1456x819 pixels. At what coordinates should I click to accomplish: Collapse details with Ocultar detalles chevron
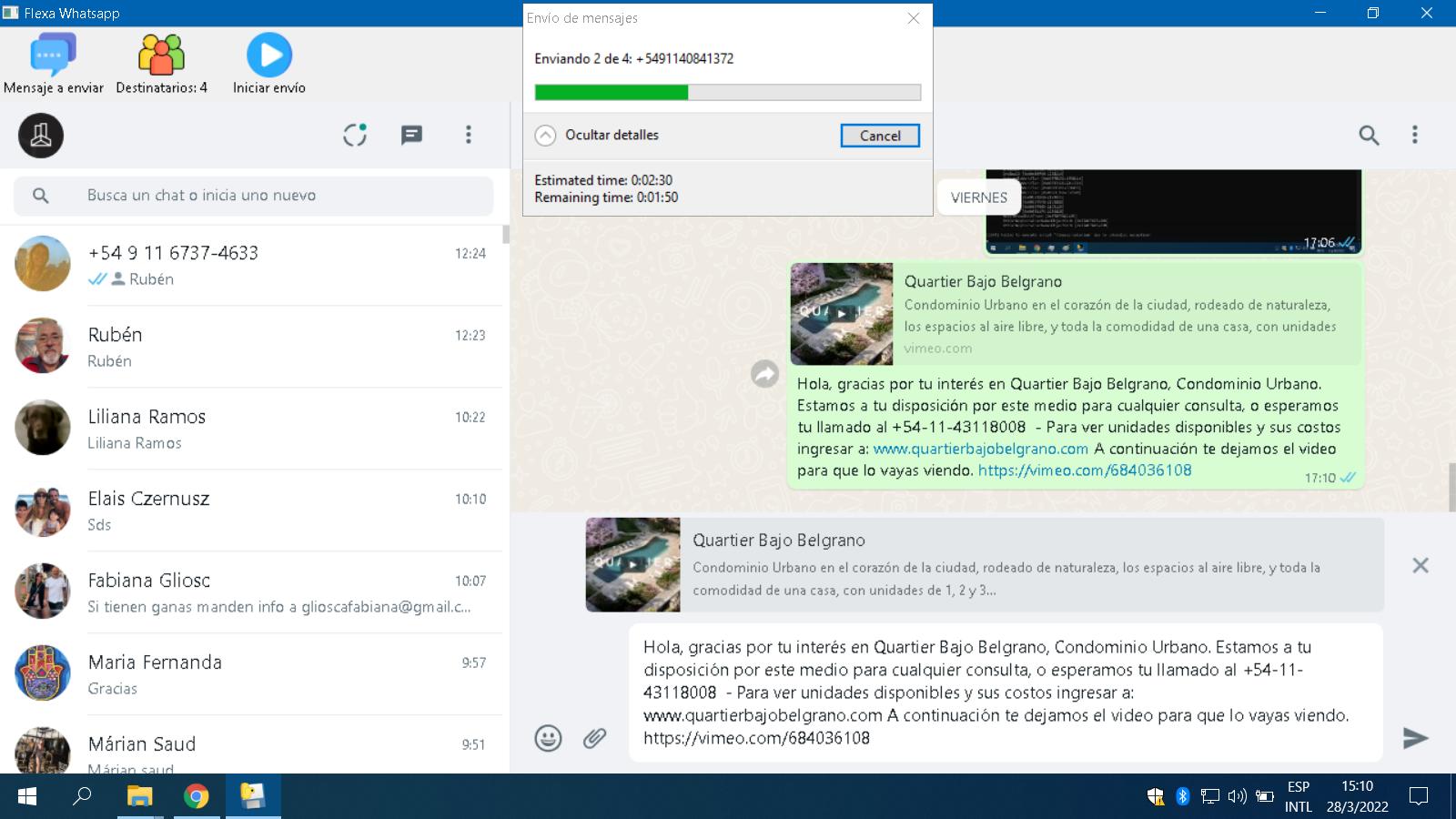(x=545, y=136)
